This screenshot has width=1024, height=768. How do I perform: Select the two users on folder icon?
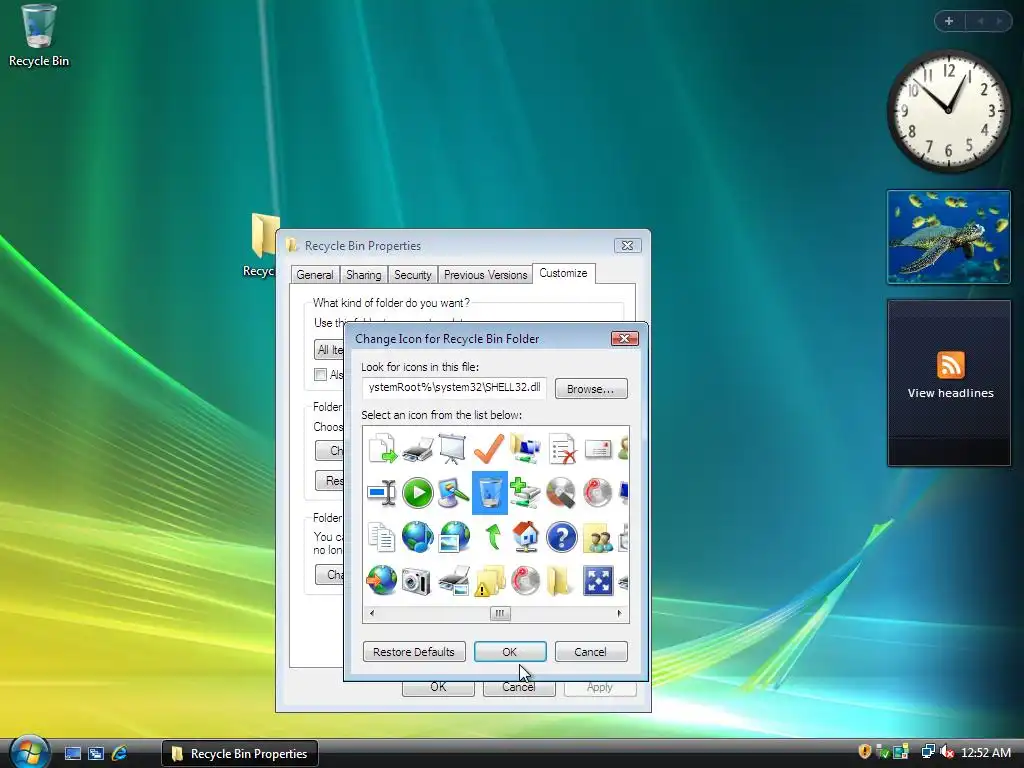coord(598,538)
